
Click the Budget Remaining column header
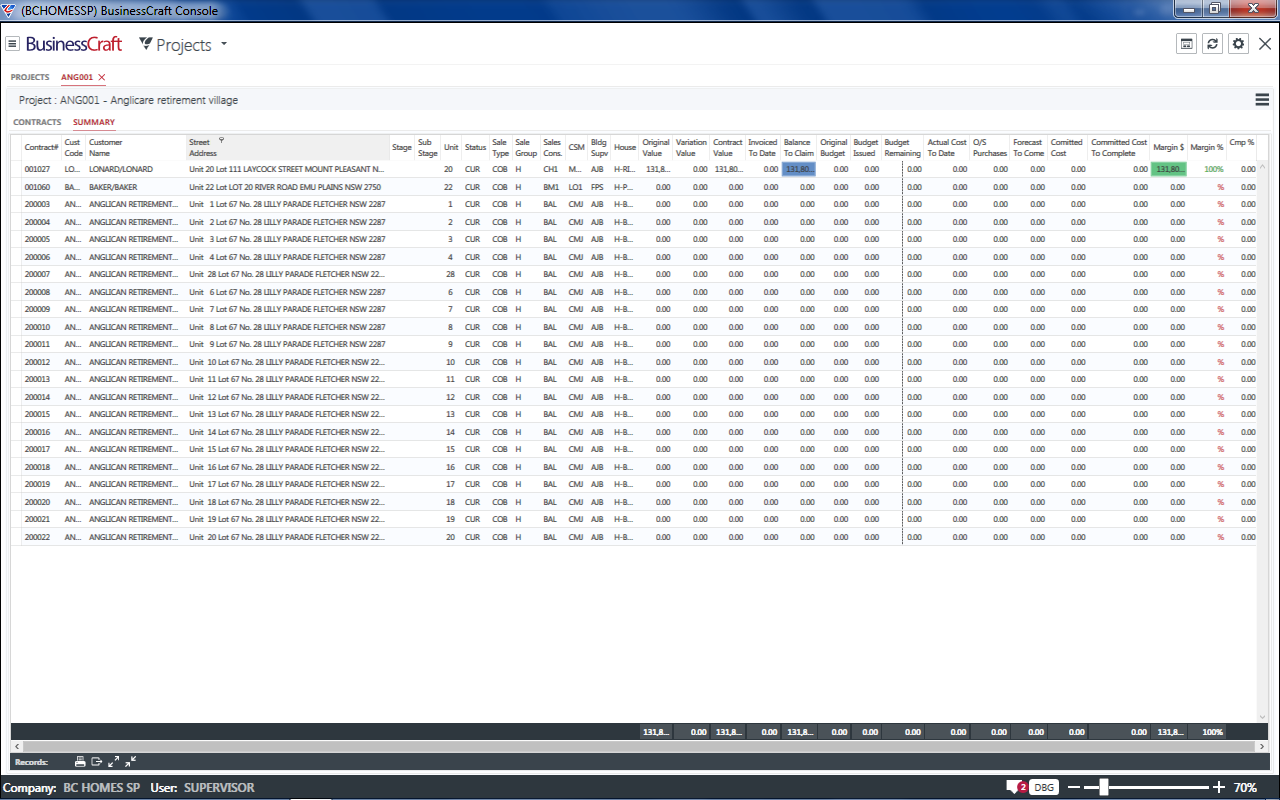[902, 147]
